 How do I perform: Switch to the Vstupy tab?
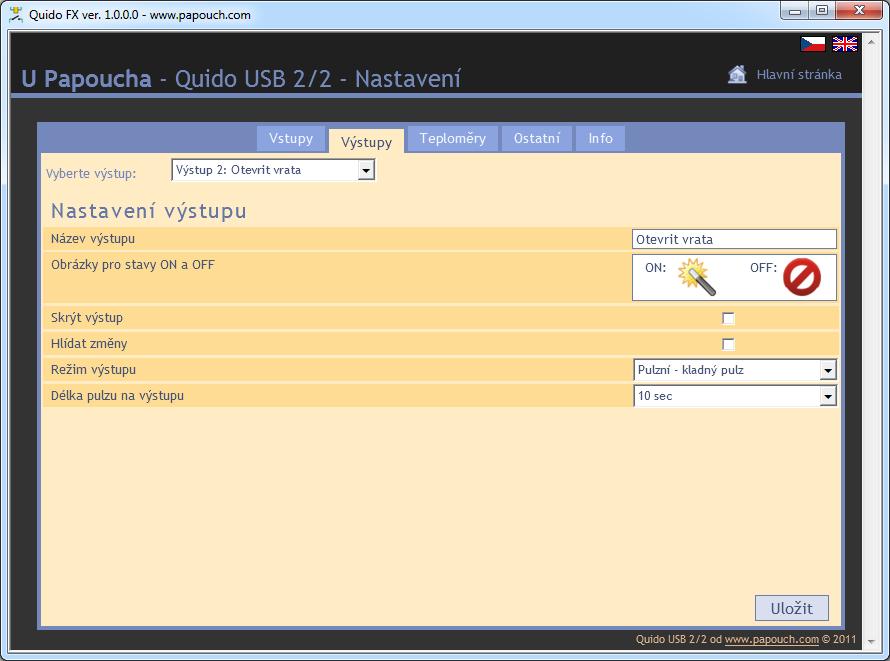point(291,138)
